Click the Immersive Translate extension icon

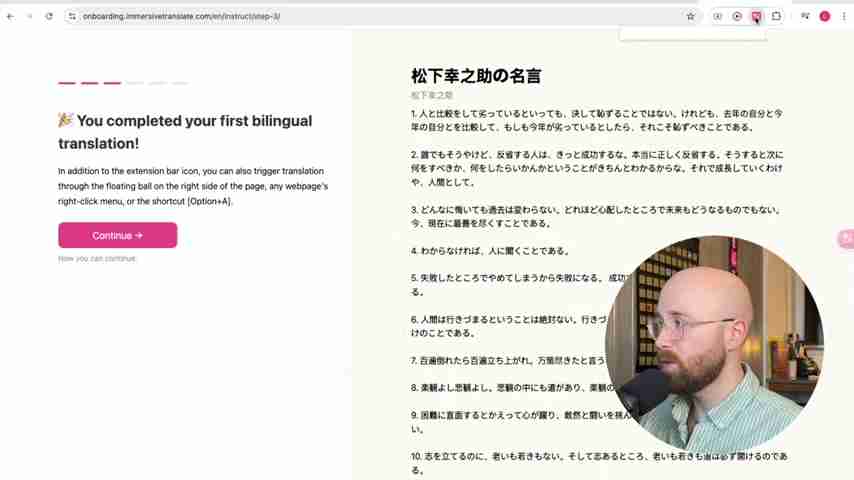(x=757, y=16)
